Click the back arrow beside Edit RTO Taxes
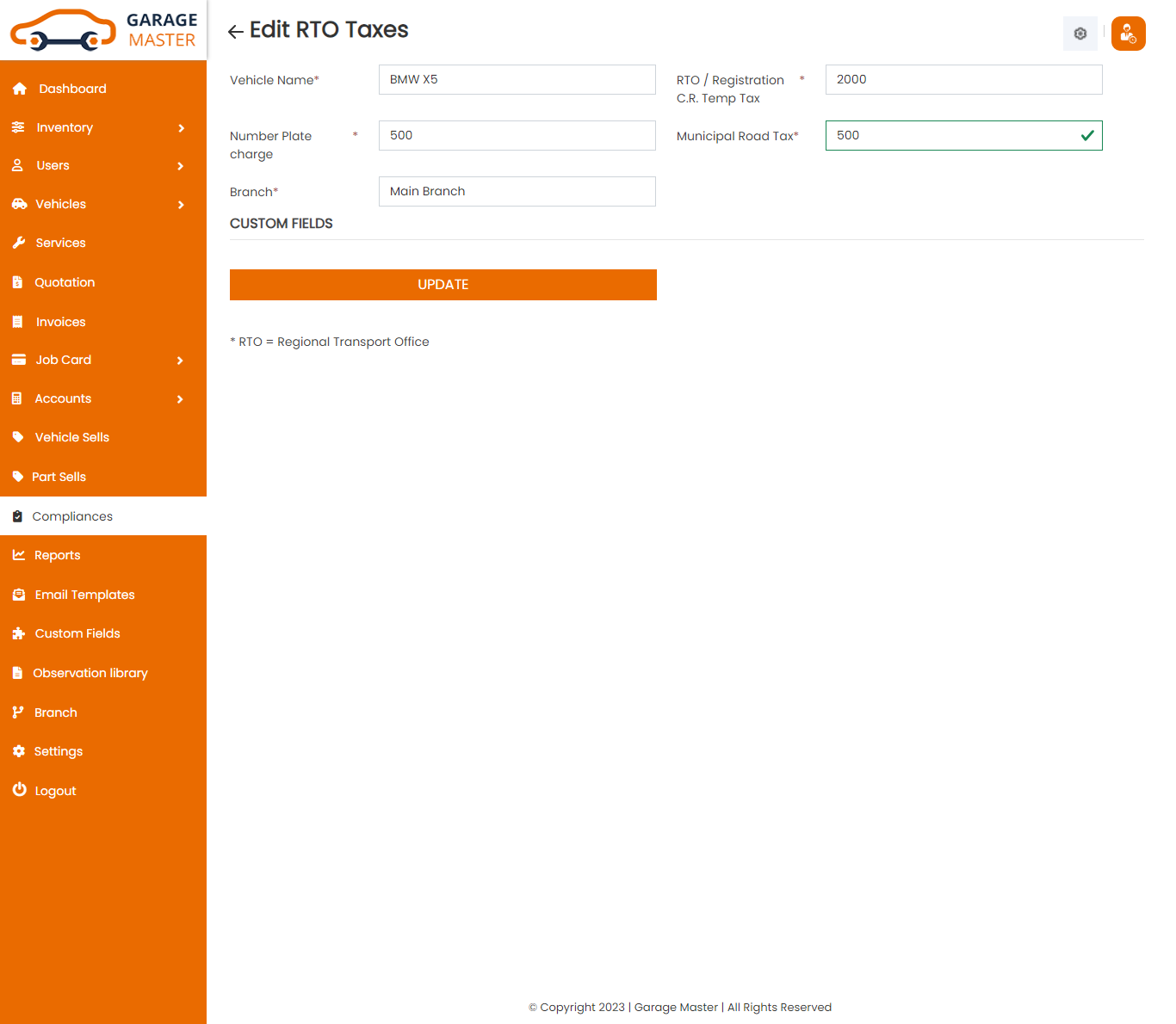1176x1024 pixels. click(235, 32)
